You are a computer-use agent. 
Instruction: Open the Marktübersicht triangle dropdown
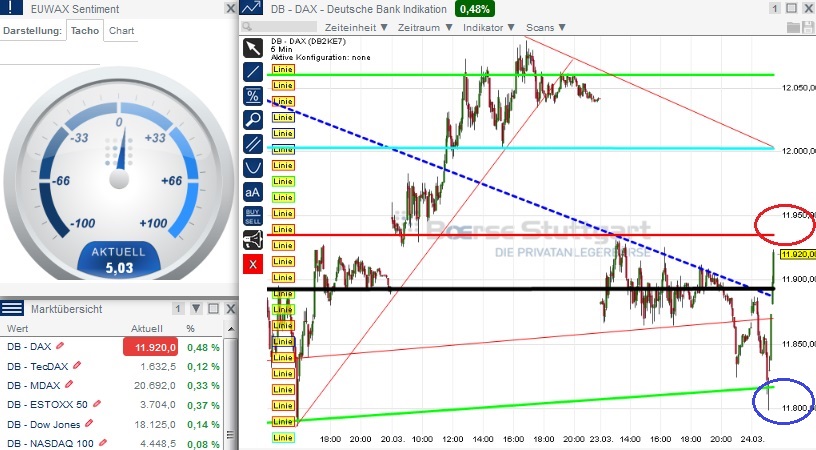[196, 308]
